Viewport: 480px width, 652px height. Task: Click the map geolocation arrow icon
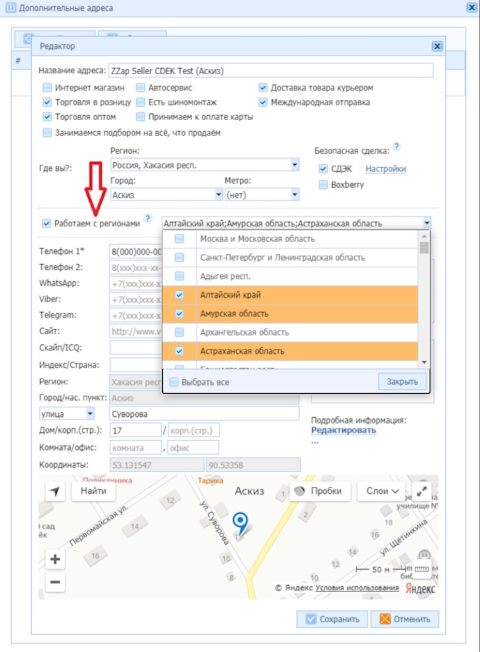(x=55, y=491)
